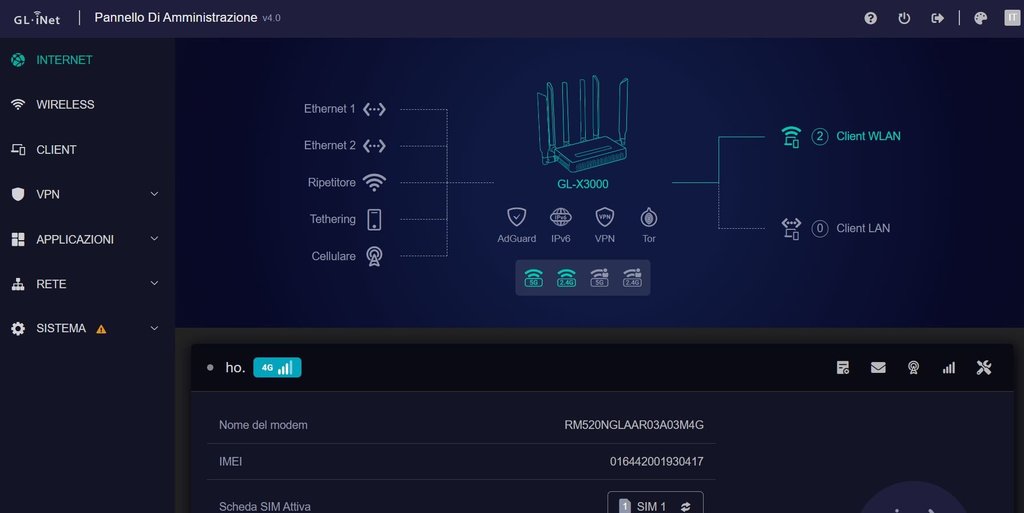The image size is (1024, 513).
Task: Click the Nome del modem label
Action: pos(263,425)
